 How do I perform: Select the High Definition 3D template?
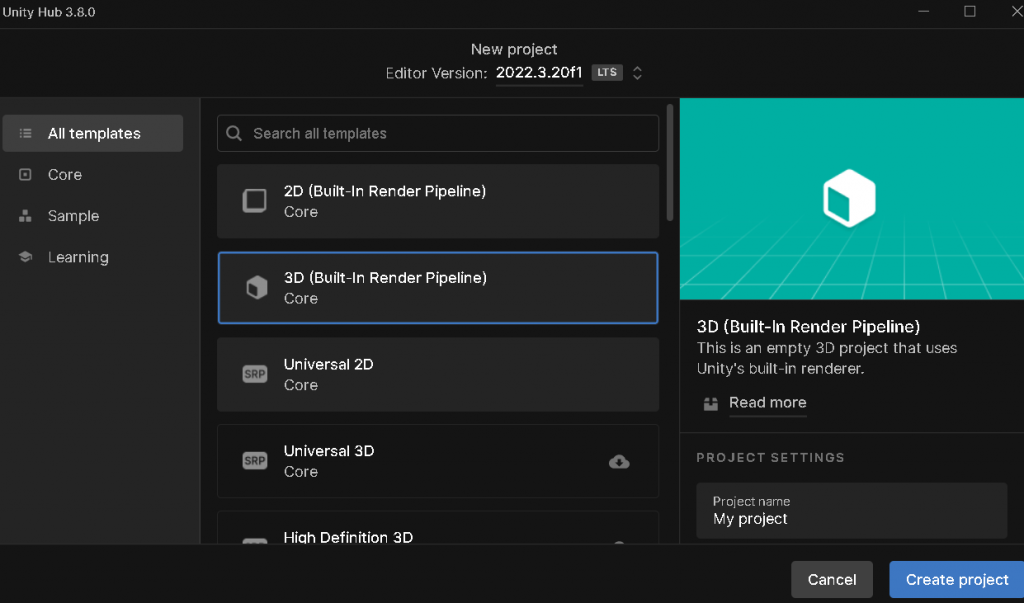[x=438, y=528]
